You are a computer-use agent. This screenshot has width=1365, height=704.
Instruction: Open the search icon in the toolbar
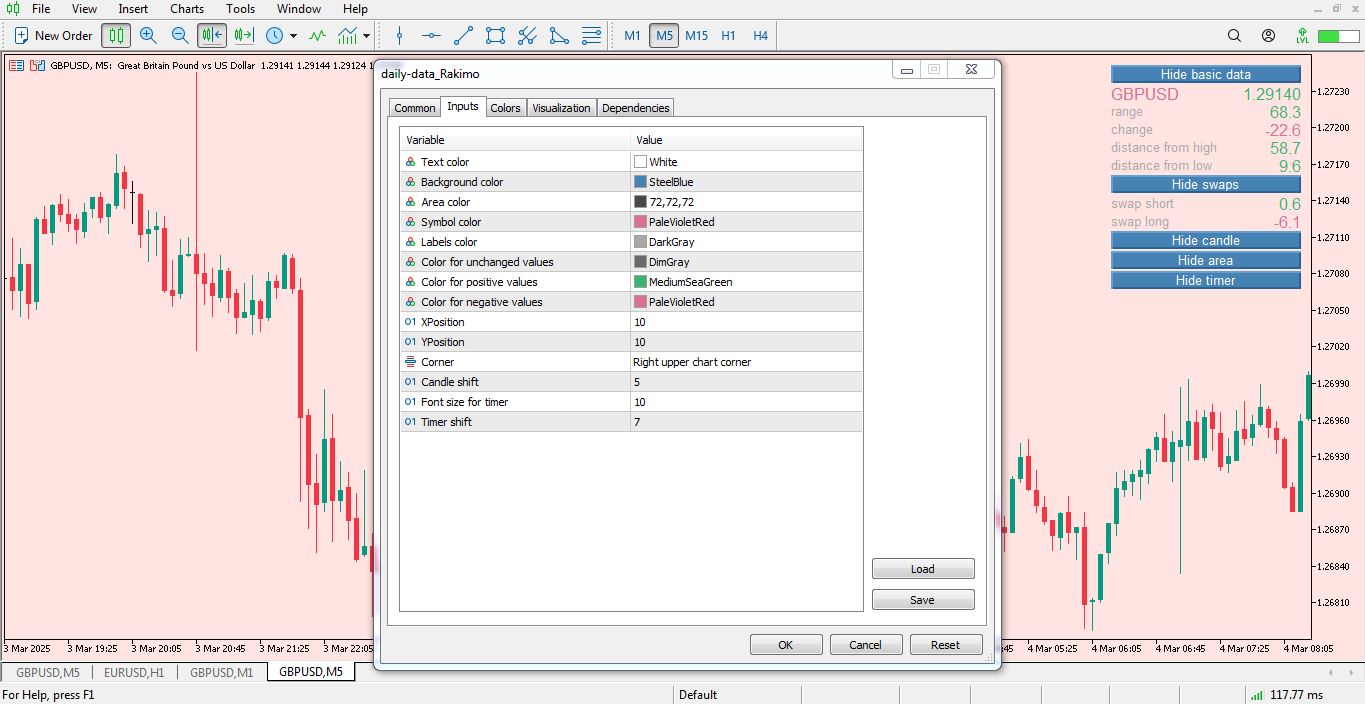click(x=1234, y=35)
